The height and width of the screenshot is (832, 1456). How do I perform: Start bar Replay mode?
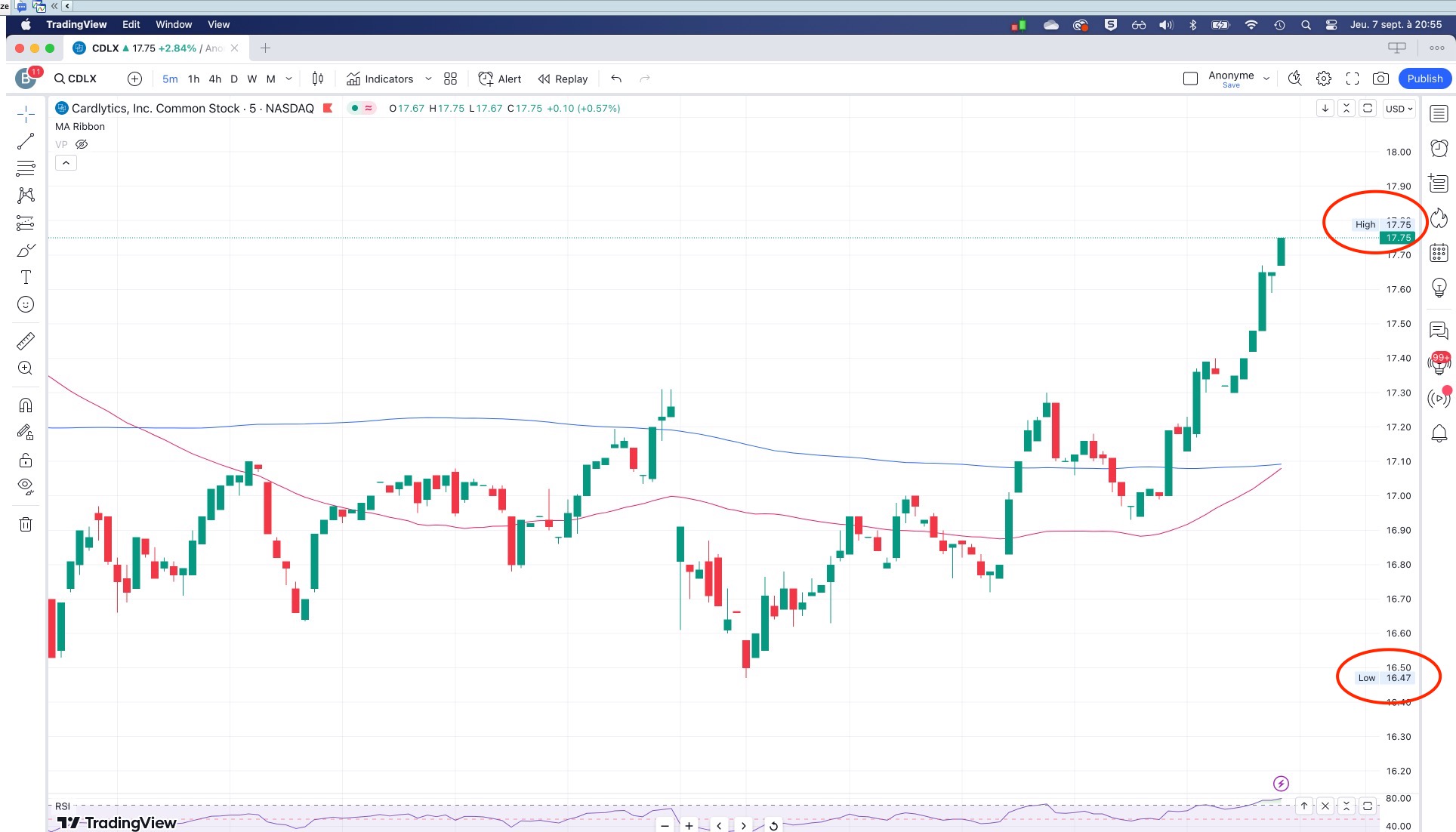click(x=563, y=79)
